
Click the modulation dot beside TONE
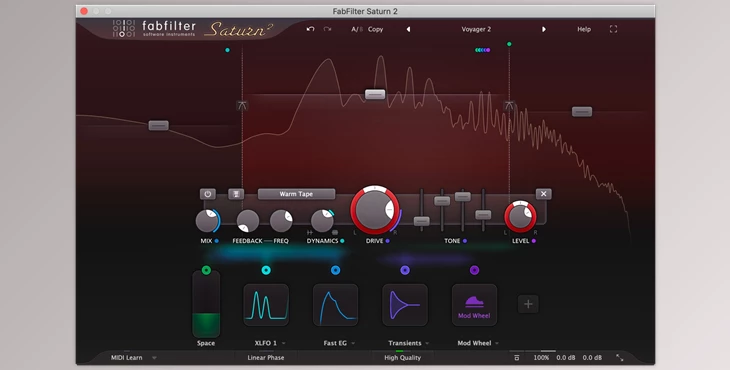click(465, 241)
